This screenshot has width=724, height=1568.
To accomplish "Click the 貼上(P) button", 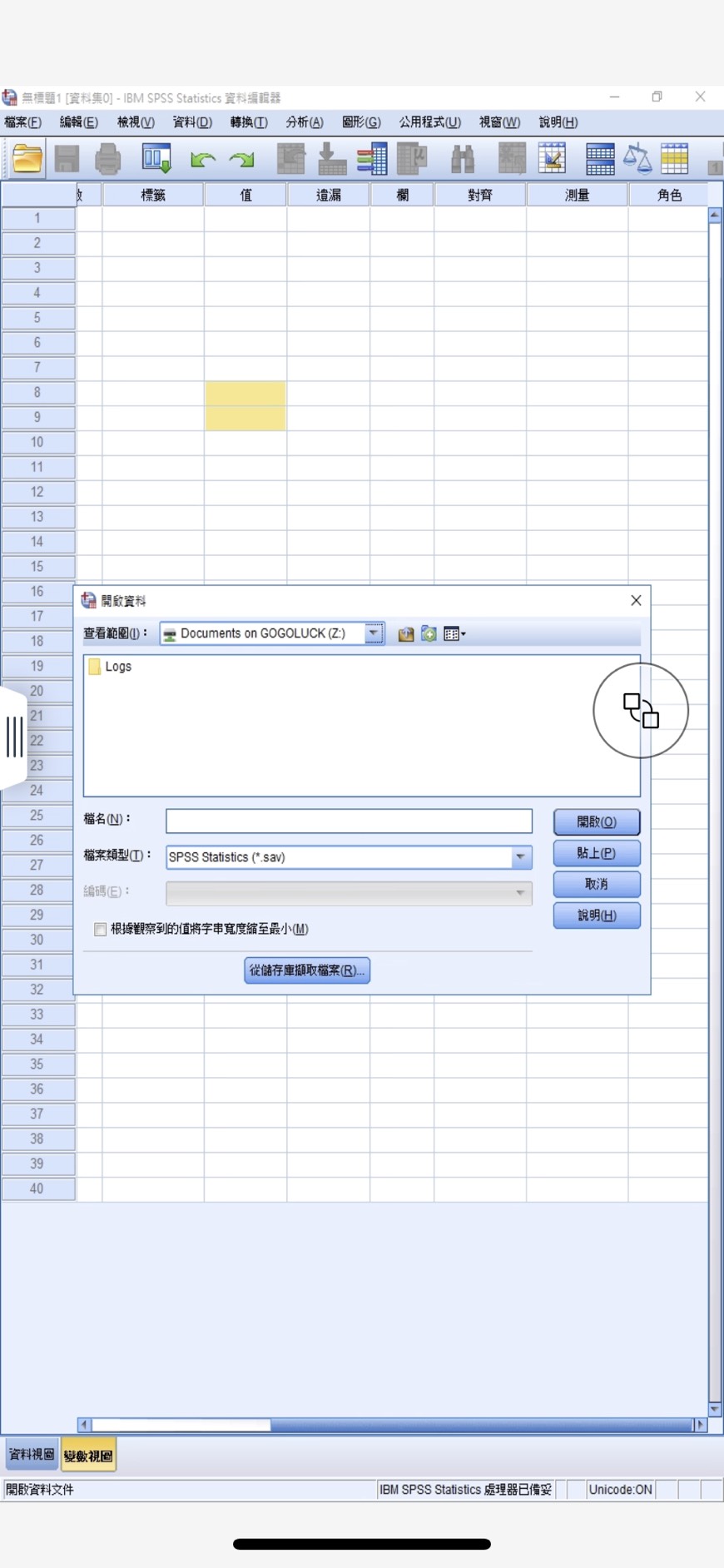I will (597, 853).
